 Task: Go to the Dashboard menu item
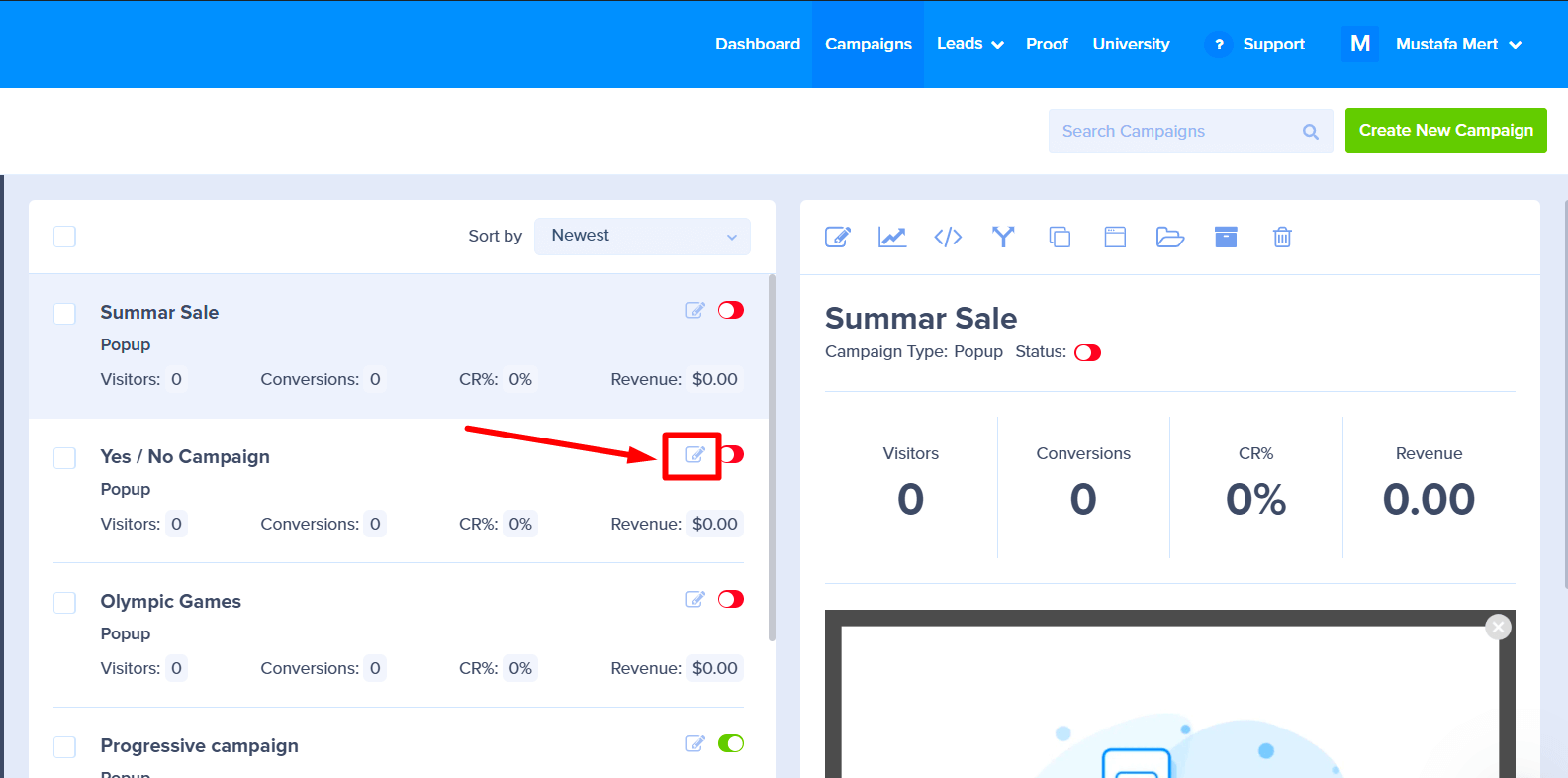(758, 44)
